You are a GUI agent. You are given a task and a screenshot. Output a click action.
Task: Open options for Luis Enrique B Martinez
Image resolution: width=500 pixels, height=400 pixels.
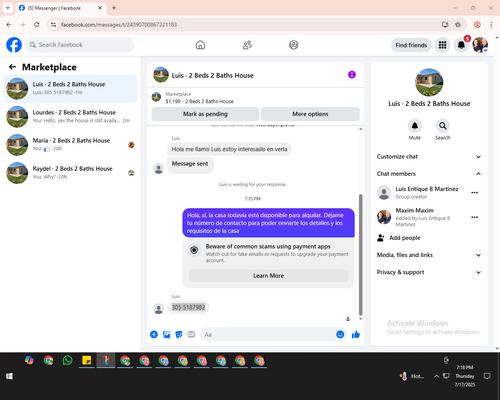(x=475, y=192)
